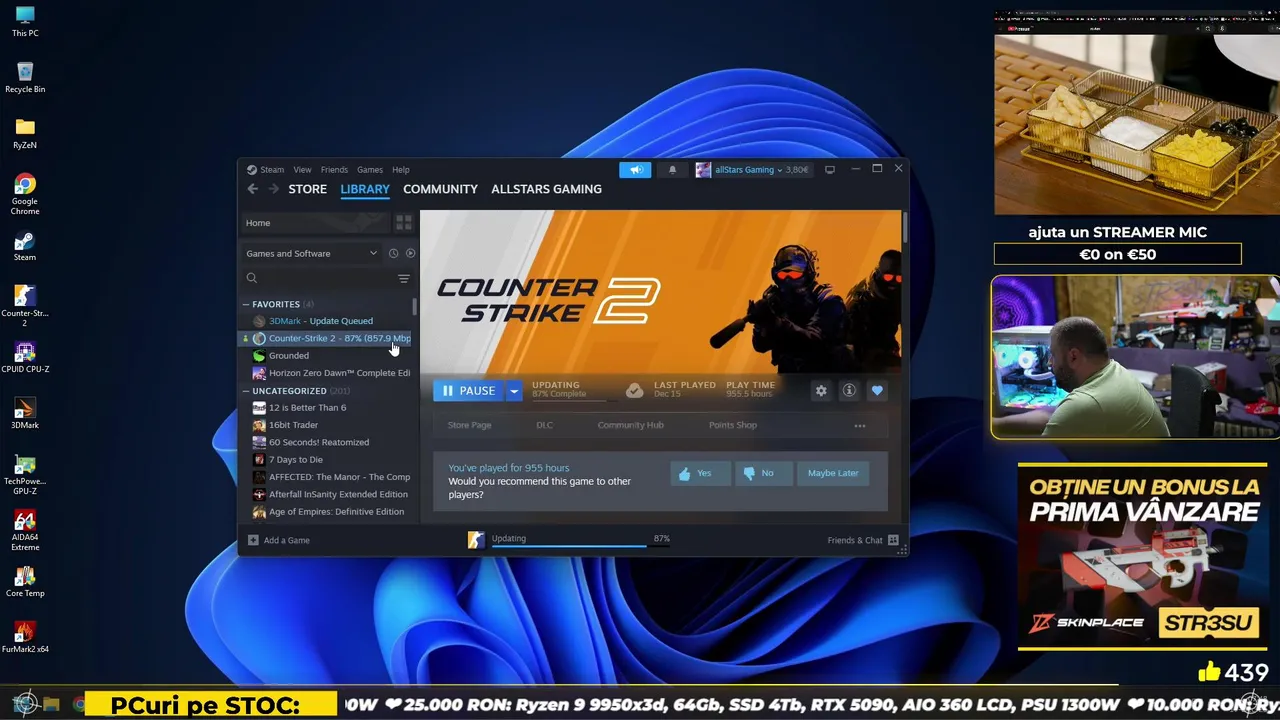Select CPUID CPU-Z desktop shortcut

(25, 357)
